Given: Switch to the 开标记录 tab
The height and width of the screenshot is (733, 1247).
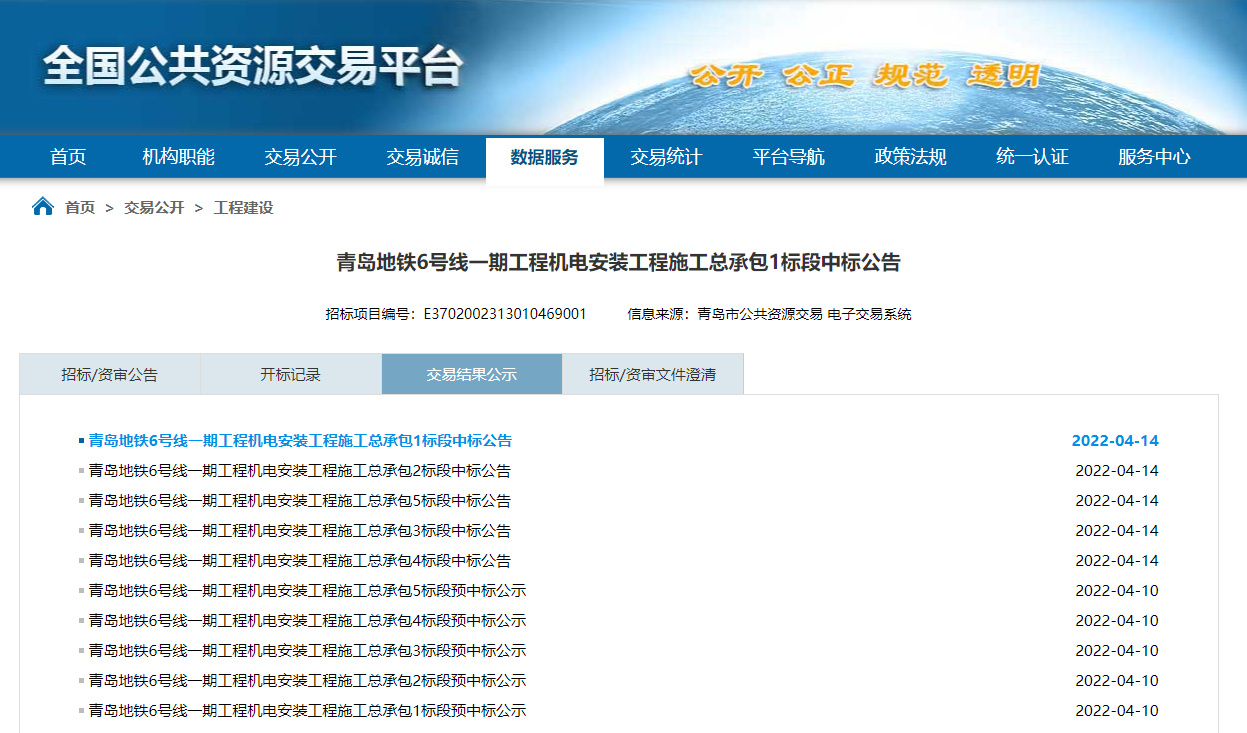Looking at the screenshot, I should click(x=290, y=374).
